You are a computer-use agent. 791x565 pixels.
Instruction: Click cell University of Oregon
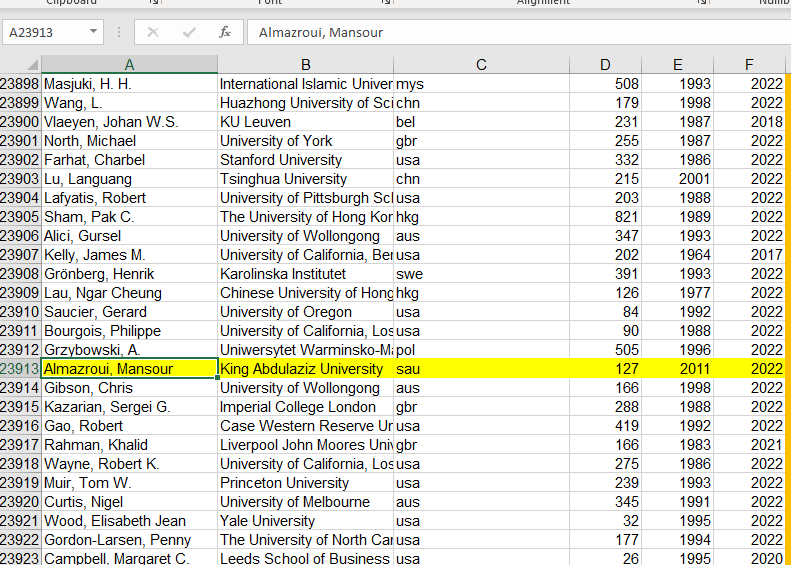pyautogui.click(x=305, y=312)
